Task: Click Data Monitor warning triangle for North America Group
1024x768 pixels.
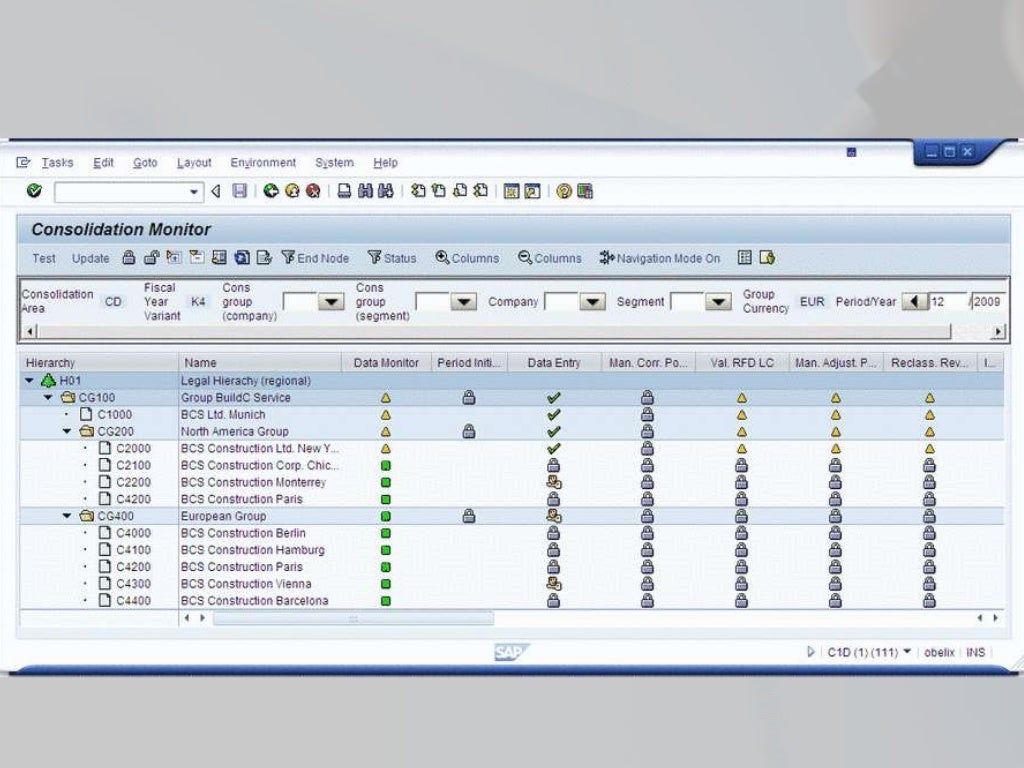Action: 386,432
